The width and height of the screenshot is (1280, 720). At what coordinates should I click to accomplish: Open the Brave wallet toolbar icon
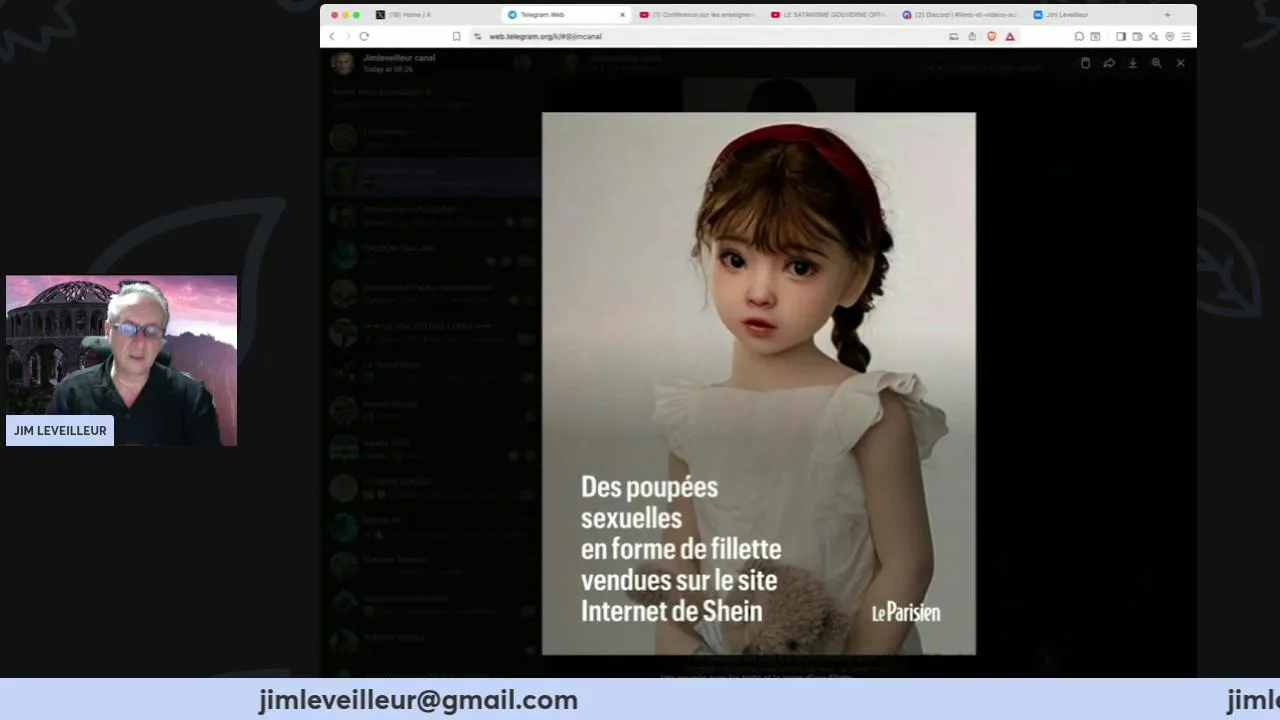[x=1137, y=36]
